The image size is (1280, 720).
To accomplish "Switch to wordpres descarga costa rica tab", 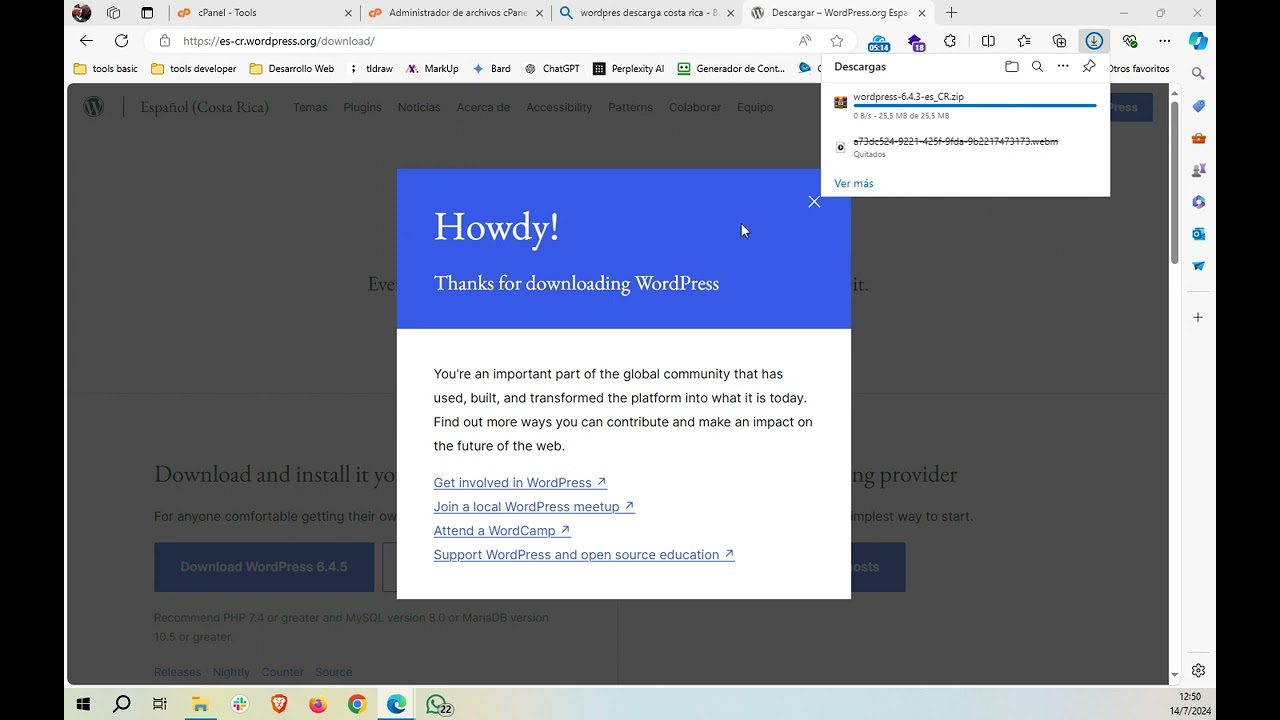I will 646,13.
